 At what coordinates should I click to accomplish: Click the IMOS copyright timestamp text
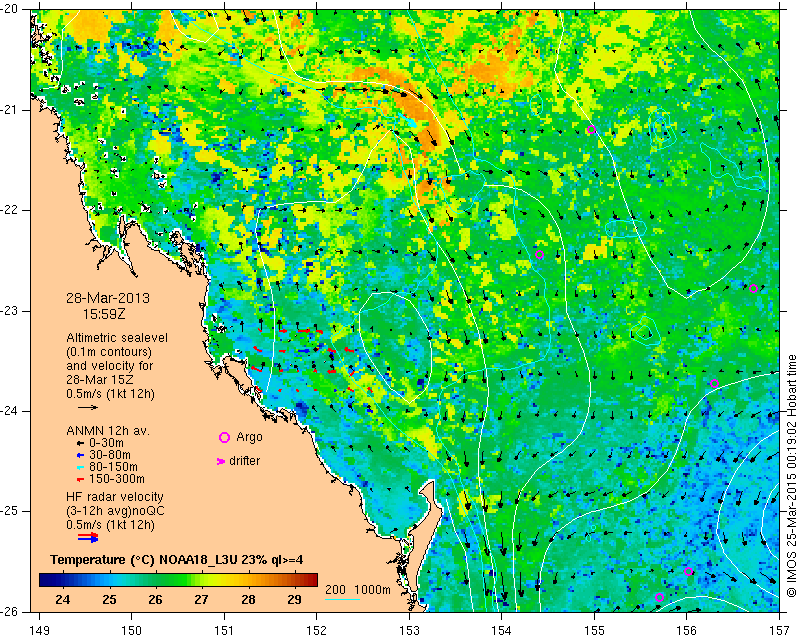(791, 476)
